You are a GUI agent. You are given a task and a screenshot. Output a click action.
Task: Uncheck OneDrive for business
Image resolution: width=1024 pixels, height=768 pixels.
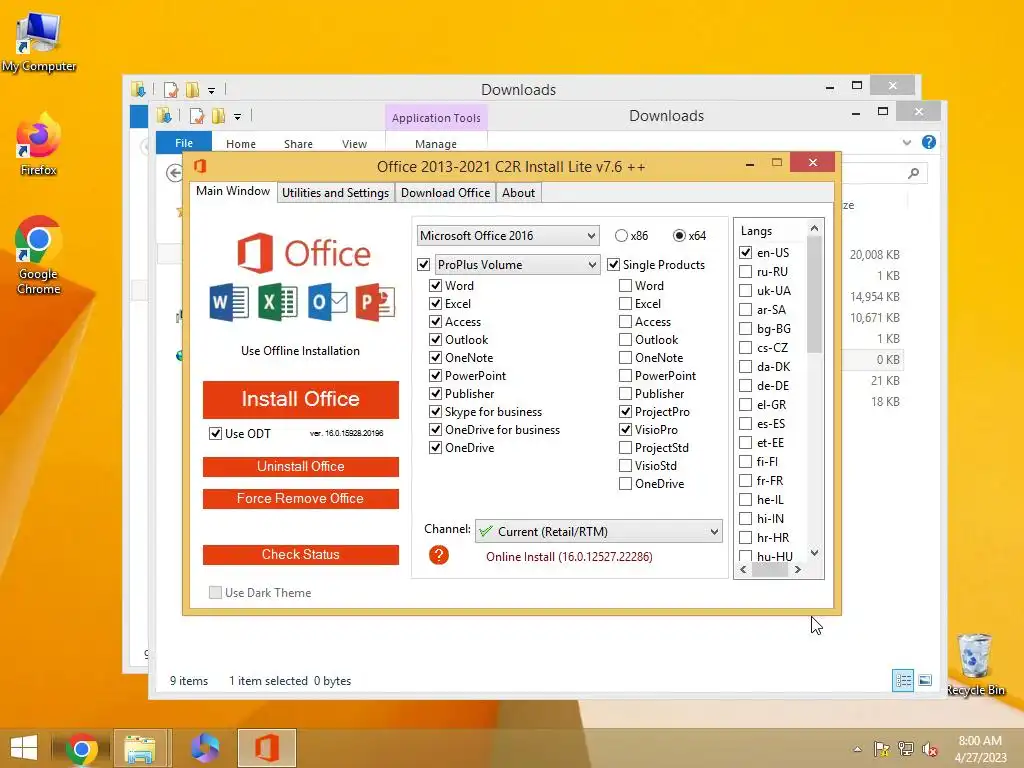coord(436,430)
